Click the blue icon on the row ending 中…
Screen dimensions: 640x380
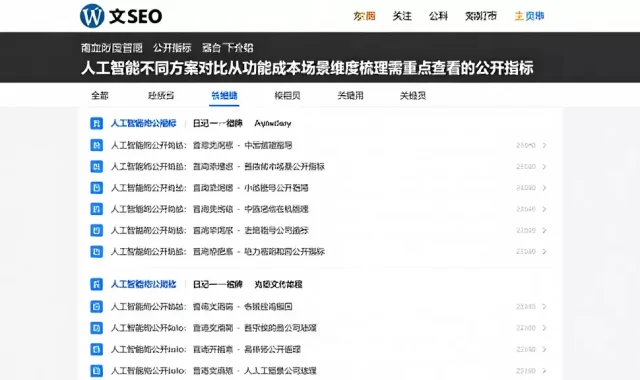click(x=96, y=145)
